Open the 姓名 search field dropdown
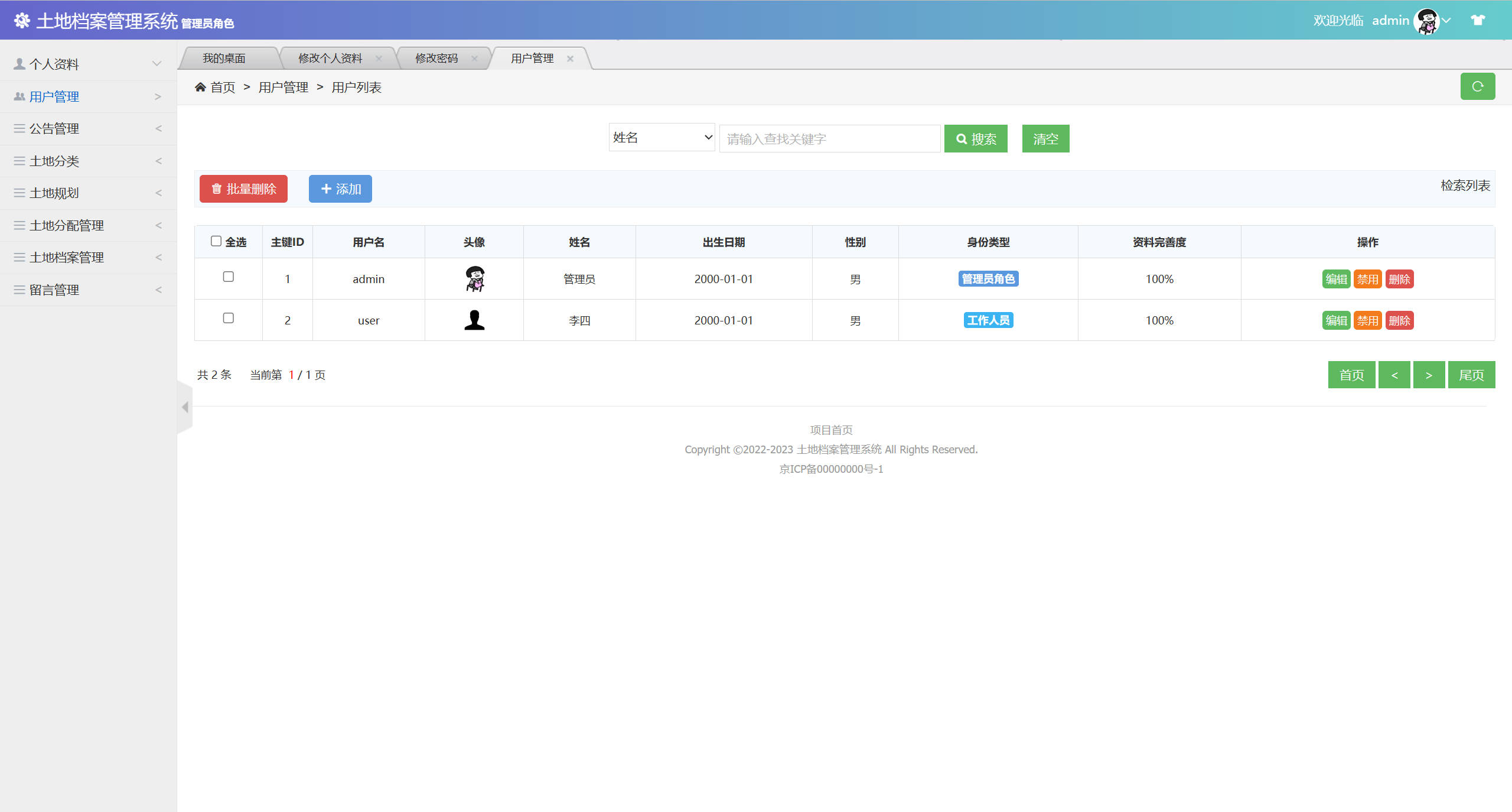This screenshot has width=1512, height=812. [x=661, y=137]
